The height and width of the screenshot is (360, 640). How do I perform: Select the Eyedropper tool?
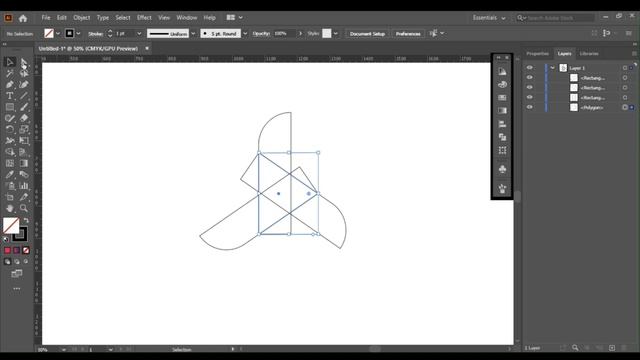click(10, 175)
